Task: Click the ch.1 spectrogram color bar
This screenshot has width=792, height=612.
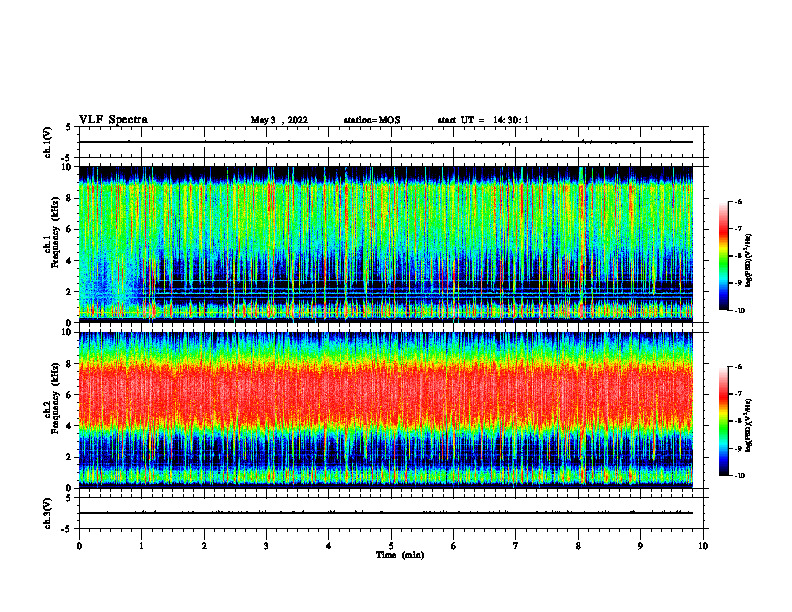Action: tap(723, 256)
